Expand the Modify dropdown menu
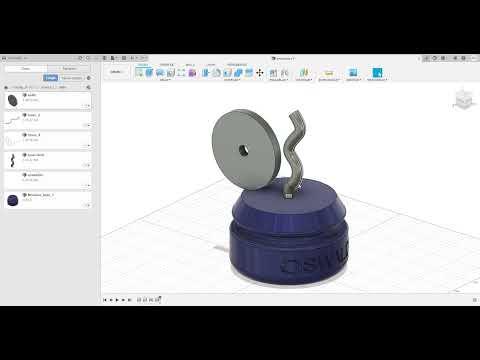The height and width of the screenshot is (360, 480). click(232, 80)
